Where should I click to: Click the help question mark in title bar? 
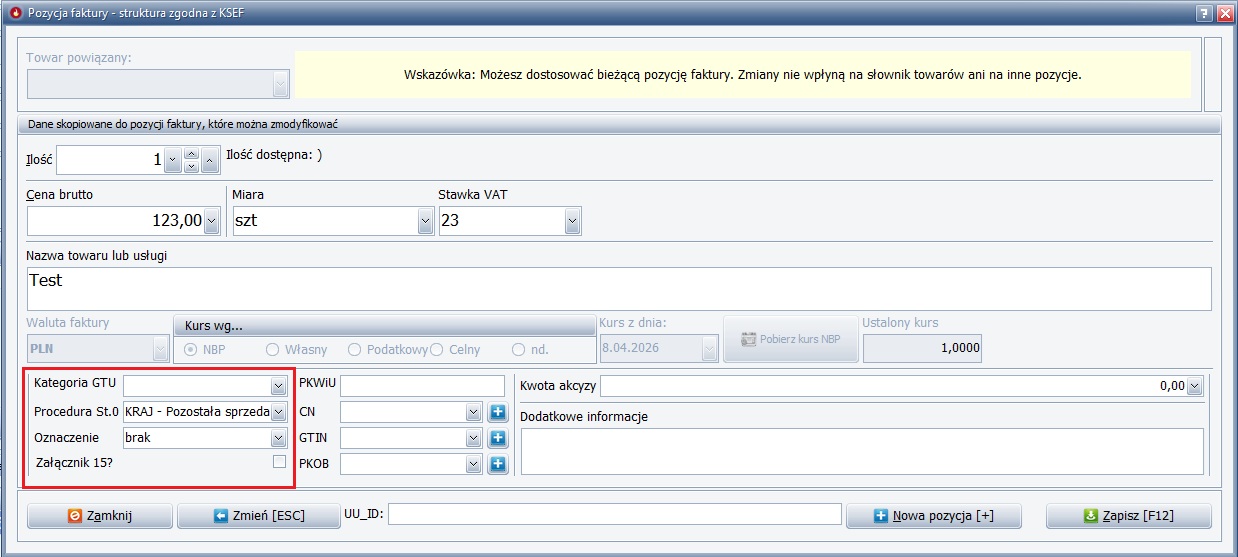(x=1205, y=12)
